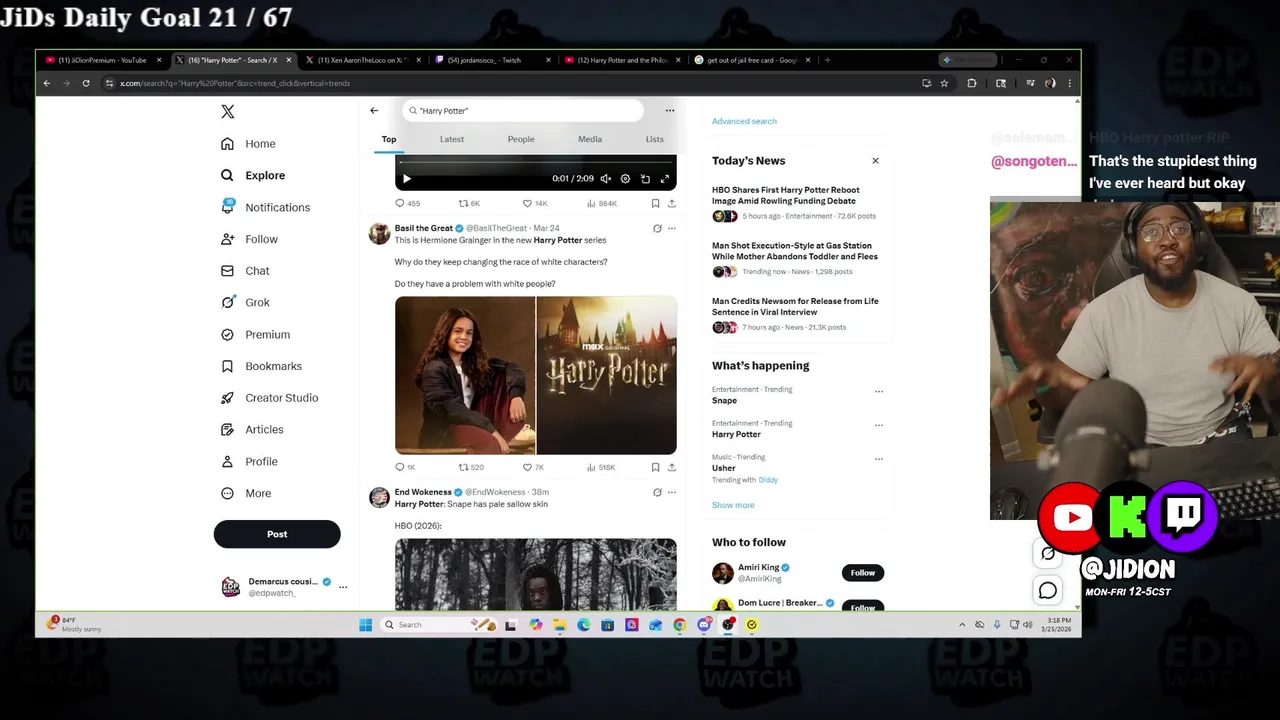Bookmark page with address bar star
The height and width of the screenshot is (720, 1280).
(944, 83)
